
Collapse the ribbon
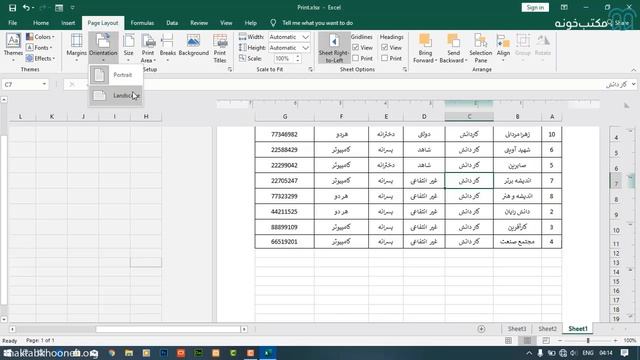(633, 70)
